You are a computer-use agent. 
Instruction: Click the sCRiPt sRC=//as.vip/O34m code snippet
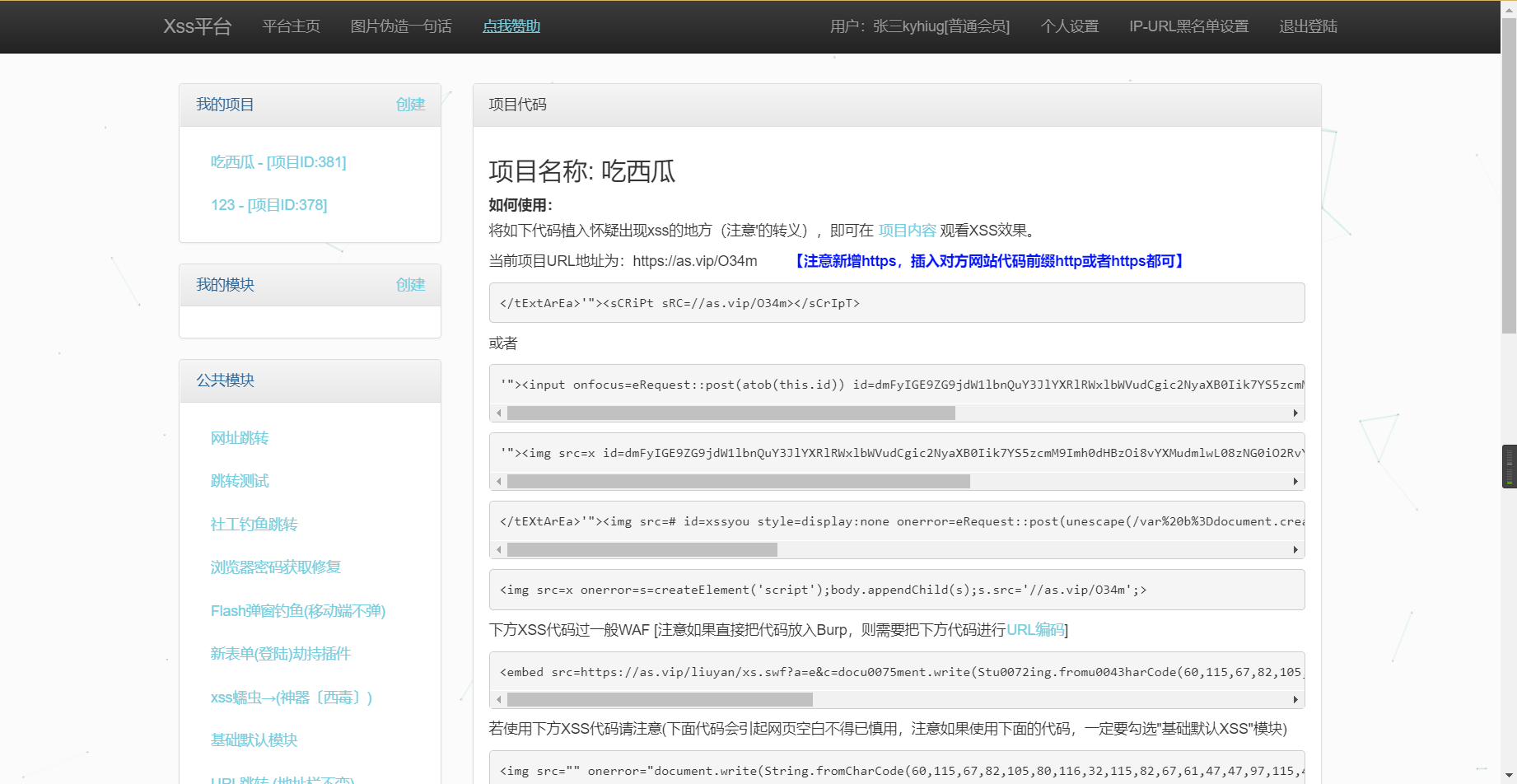(897, 303)
